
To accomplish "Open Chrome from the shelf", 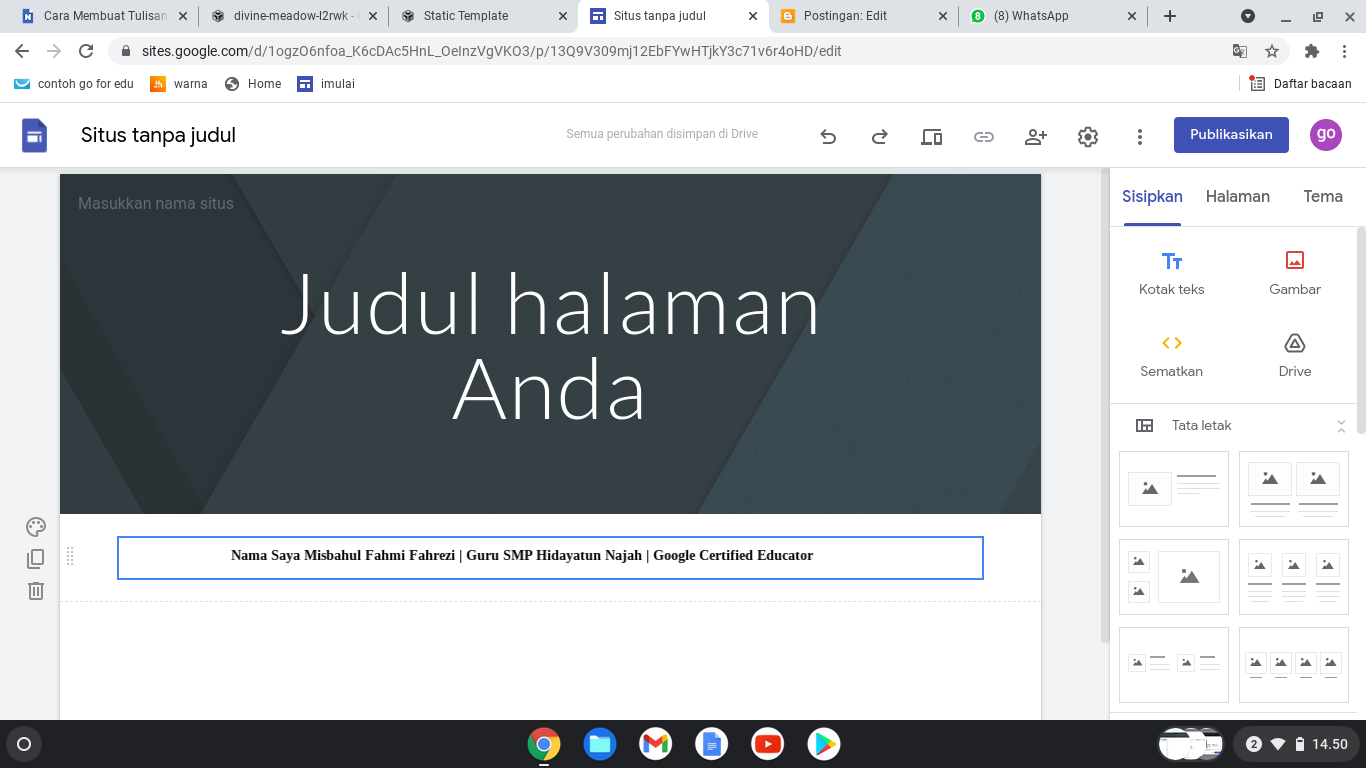I will pyautogui.click(x=544, y=744).
